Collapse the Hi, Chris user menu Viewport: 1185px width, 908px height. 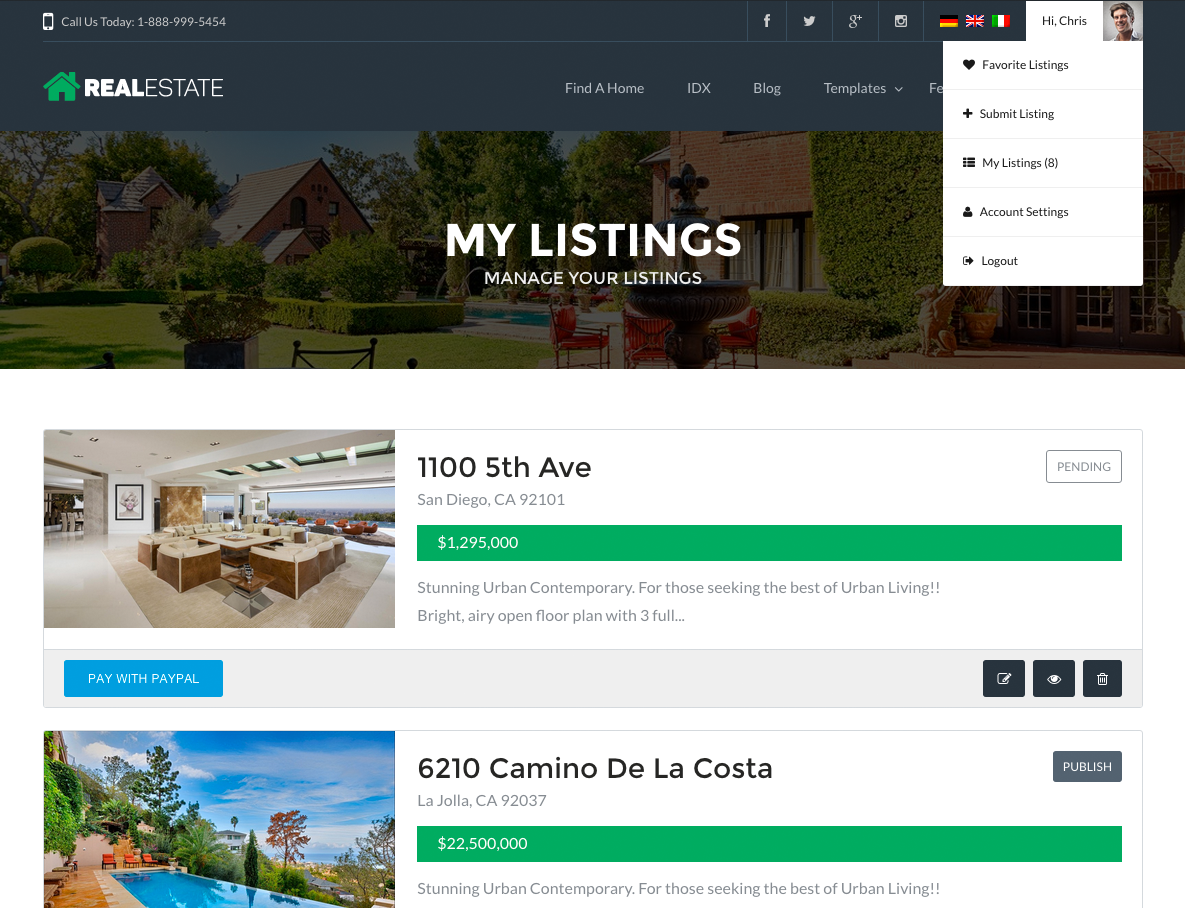point(1065,21)
